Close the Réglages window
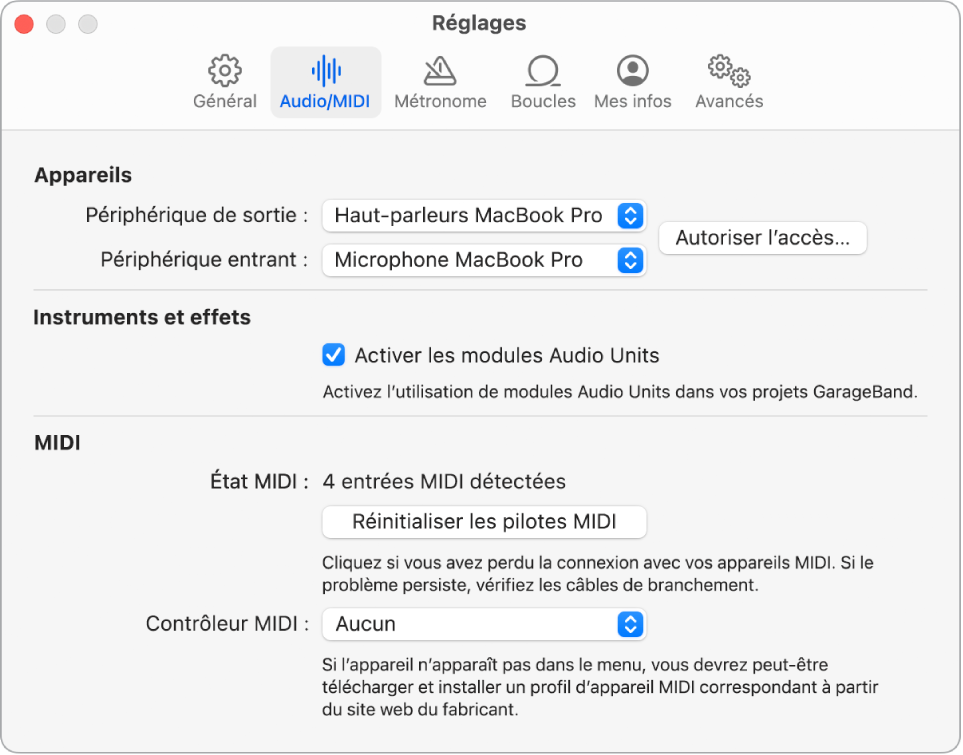The width and height of the screenshot is (963, 755). tap(24, 23)
